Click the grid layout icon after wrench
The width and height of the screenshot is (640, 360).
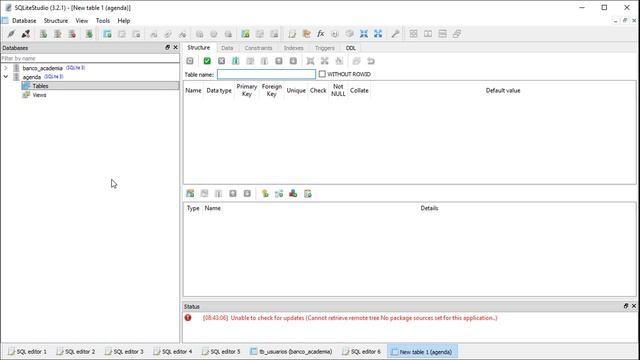[413, 34]
